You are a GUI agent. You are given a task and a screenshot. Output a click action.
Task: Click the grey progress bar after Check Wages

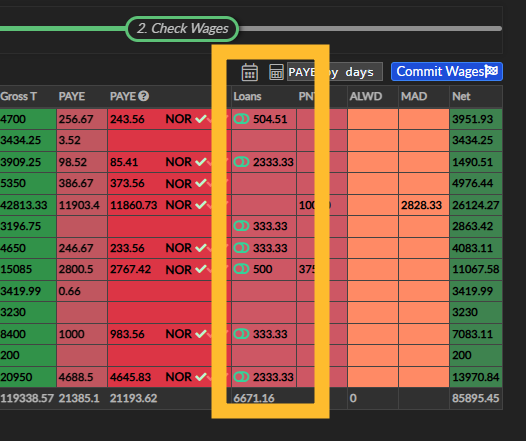370,29
